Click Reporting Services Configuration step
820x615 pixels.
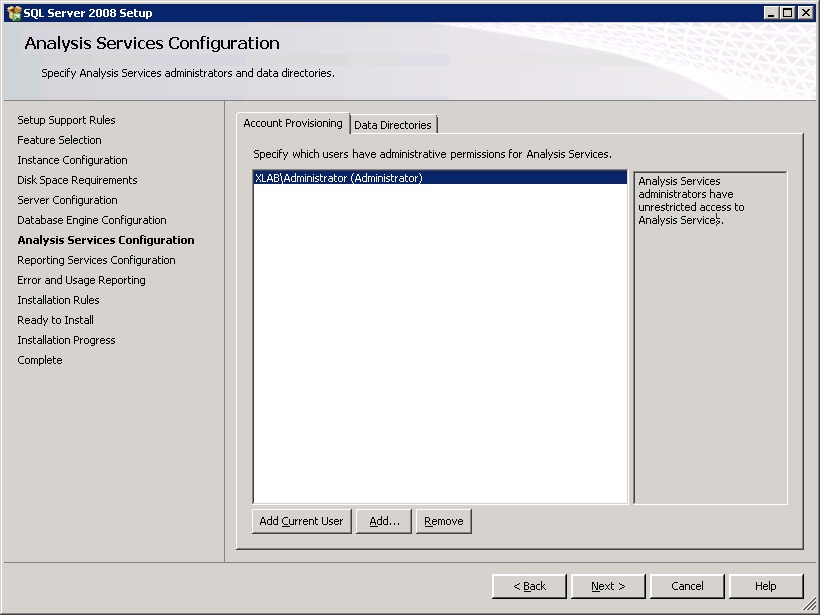tap(96, 260)
